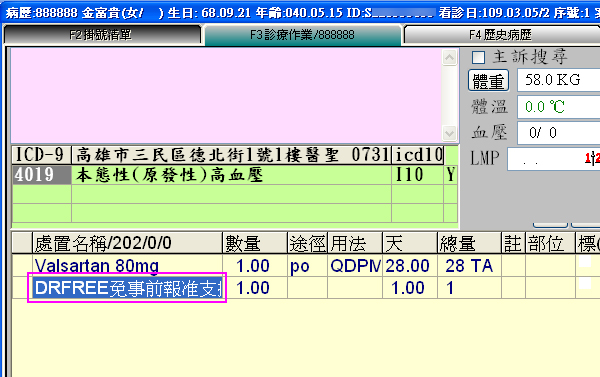
Task: Select the F3 診療作業 tab
Action: pos(302,35)
